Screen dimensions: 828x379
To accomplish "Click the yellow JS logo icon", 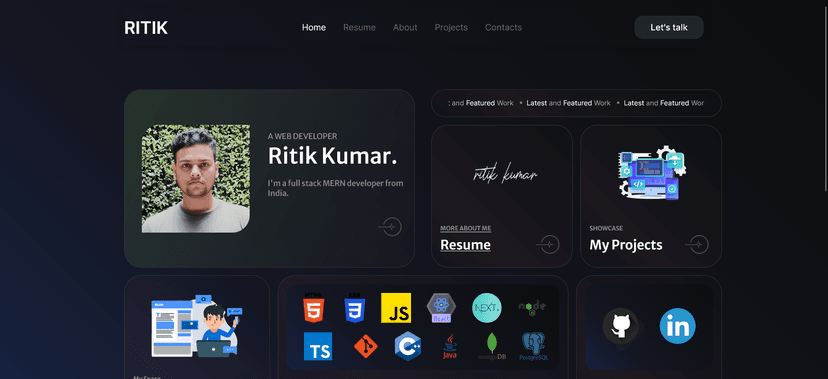I will 396,308.
